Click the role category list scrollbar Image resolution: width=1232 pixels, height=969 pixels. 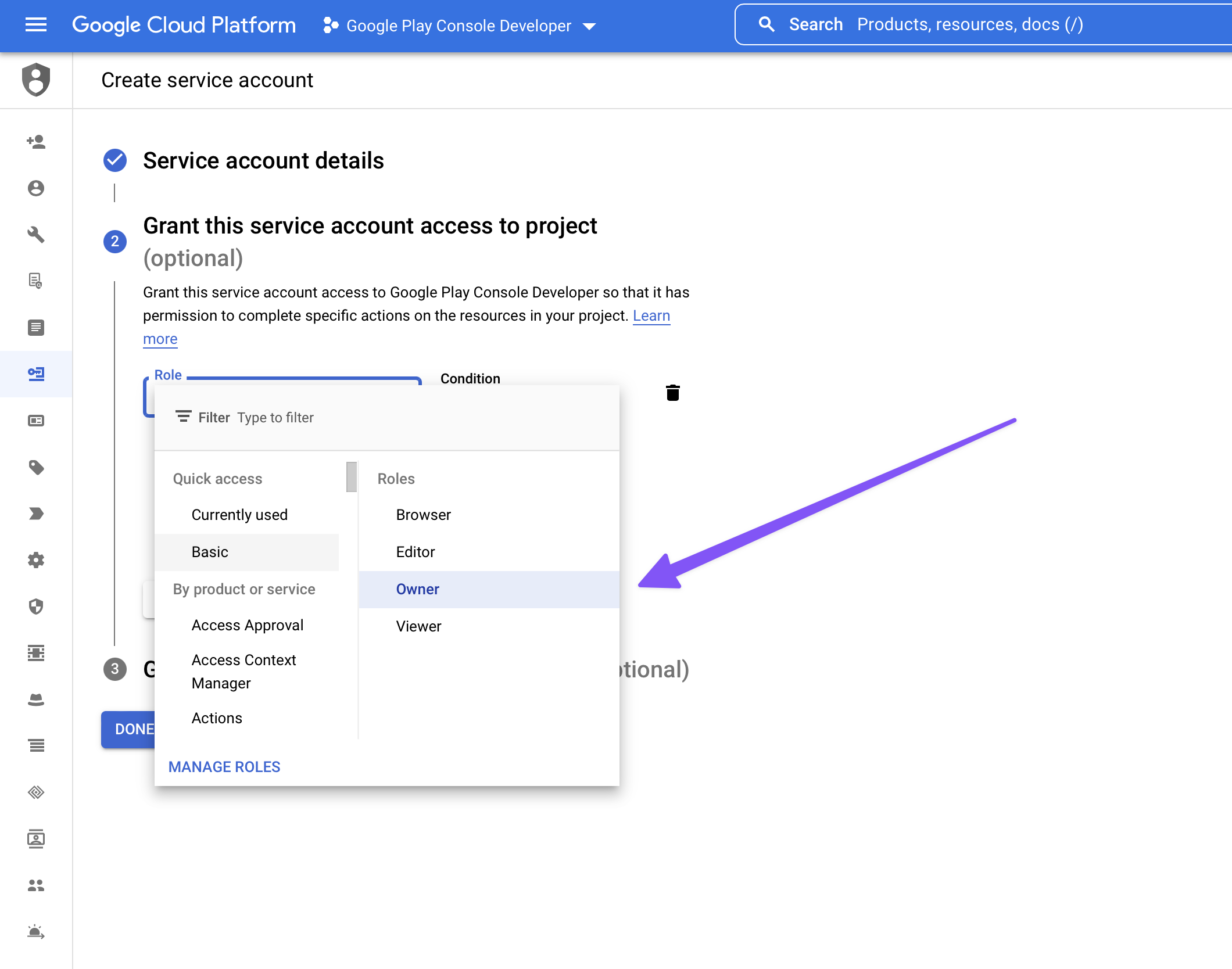[351, 477]
